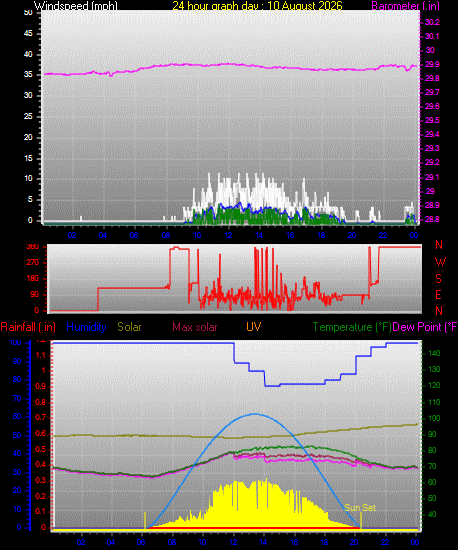The image size is (458, 550).
Task: Click the rainfall axis value '0.5'
Action: [x=41, y=449]
